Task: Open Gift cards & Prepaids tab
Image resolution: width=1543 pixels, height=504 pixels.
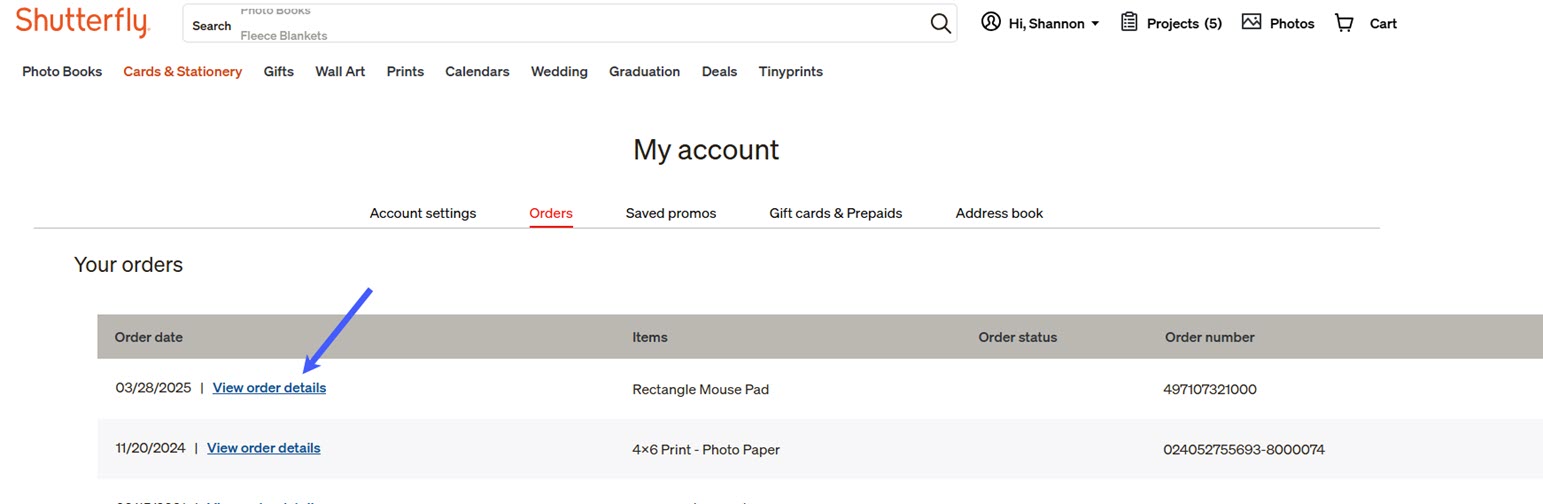Action: [836, 213]
